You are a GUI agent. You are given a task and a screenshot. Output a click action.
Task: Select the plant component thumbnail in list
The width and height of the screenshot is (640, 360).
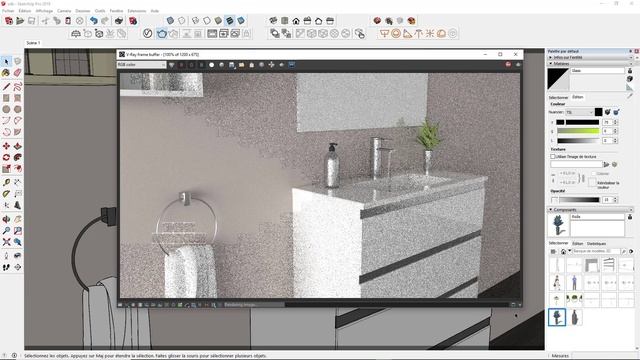tap(557, 317)
